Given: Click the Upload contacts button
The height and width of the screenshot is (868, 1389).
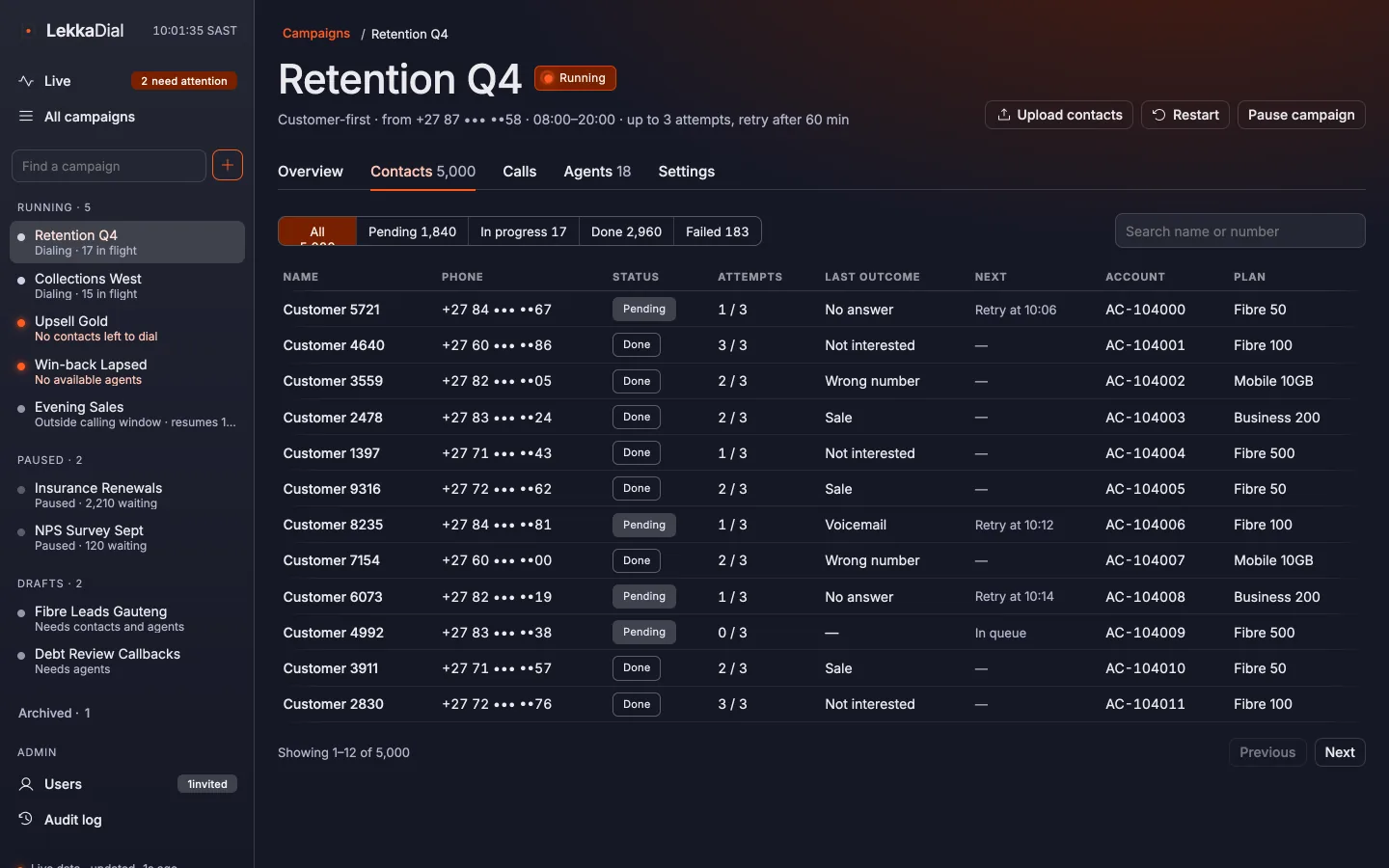Looking at the screenshot, I should click(x=1059, y=115).
